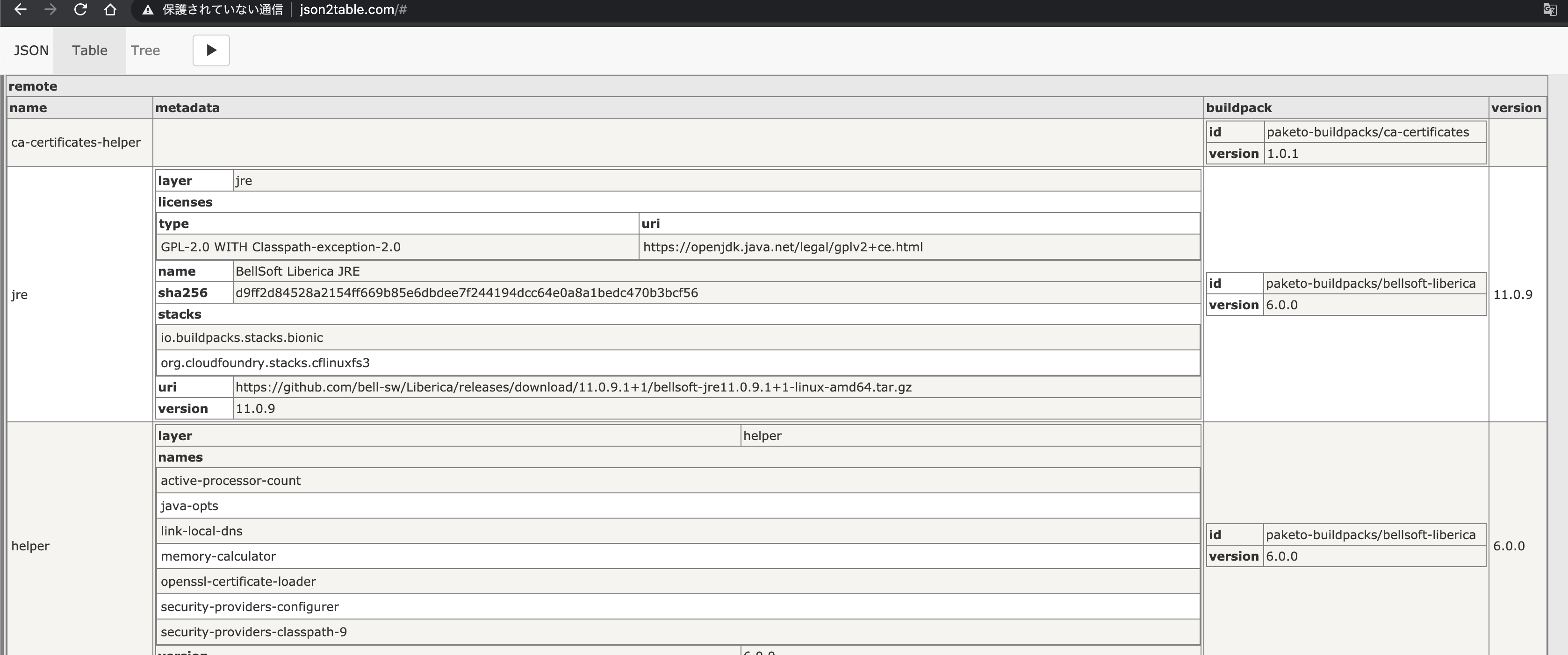Run conversion with the play button
Viewport: 1568px width, 655px height.
pyautogui.click(x=211, y=50)
